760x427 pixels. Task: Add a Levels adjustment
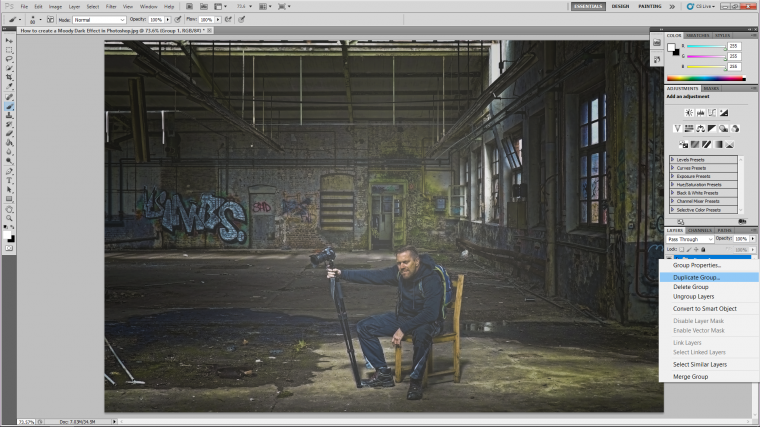coord(700,113)
